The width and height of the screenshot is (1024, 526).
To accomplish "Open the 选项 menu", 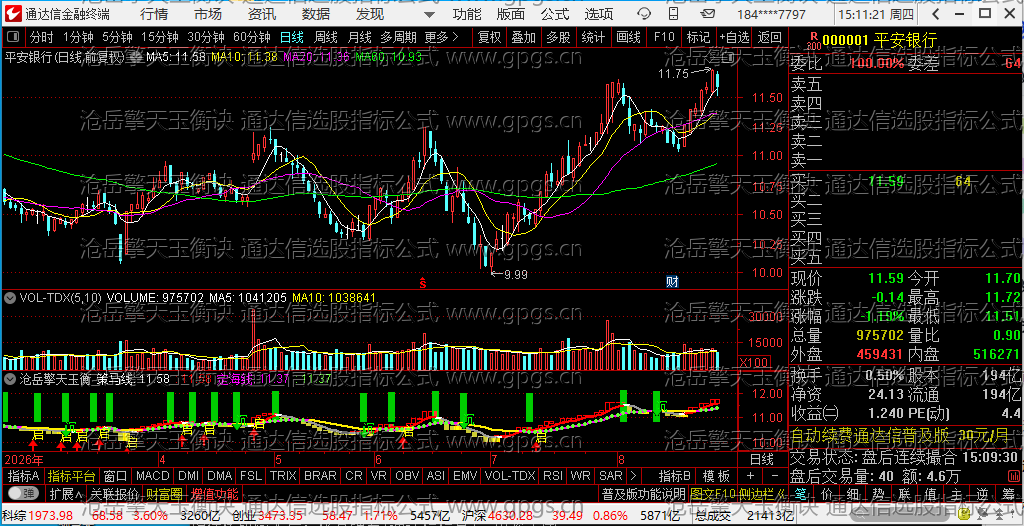I will tap(599, 14).
